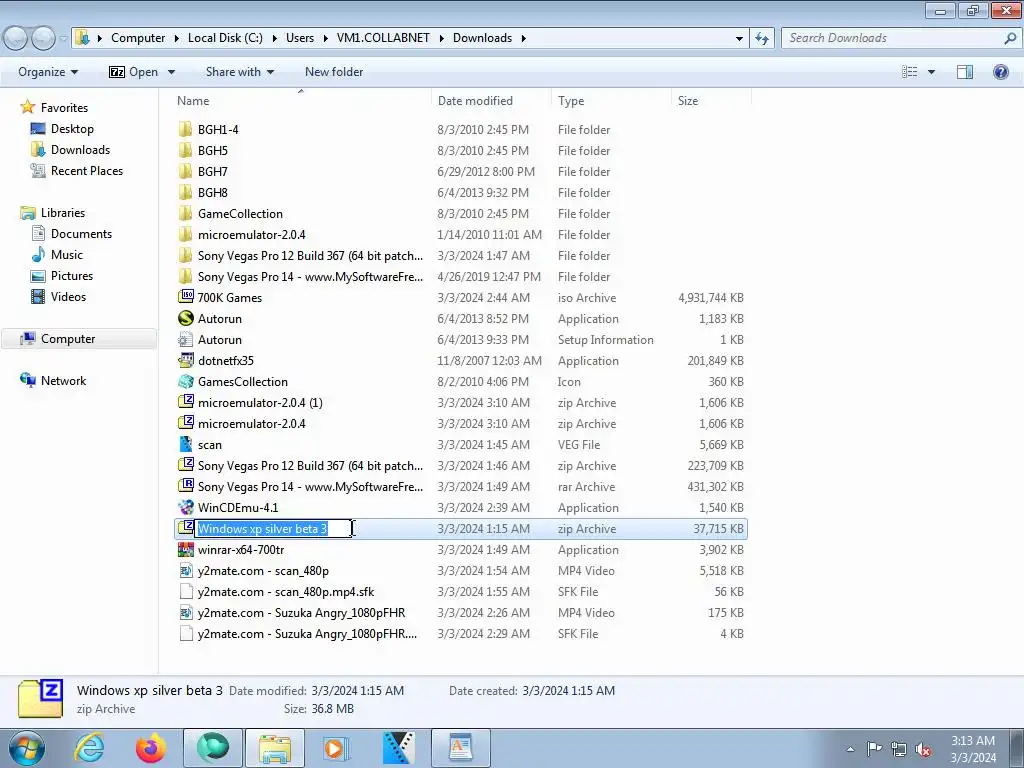The width and height of the screenshot is (1024, 768).
Task: Navigate to VM1.COLLABNET breadcrumb
Action: pyautogui.click(x=383, y=38)
